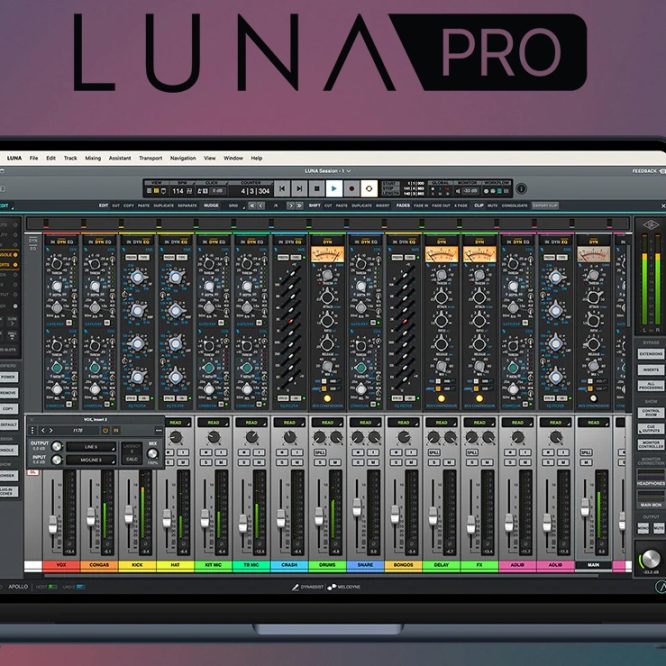Record-arm the CRASH channel
Viewport: 666px width, 666px height.
click(283, 453)
